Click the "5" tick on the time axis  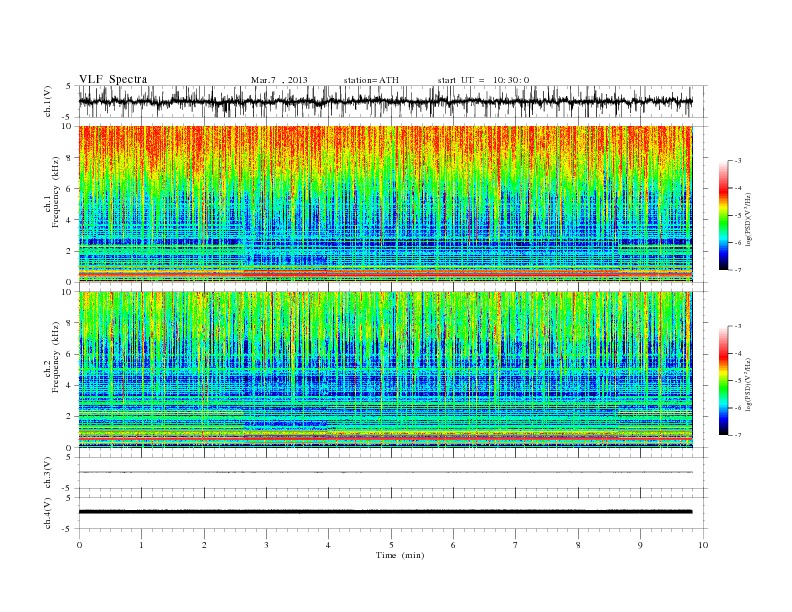[x=391, y=545]
